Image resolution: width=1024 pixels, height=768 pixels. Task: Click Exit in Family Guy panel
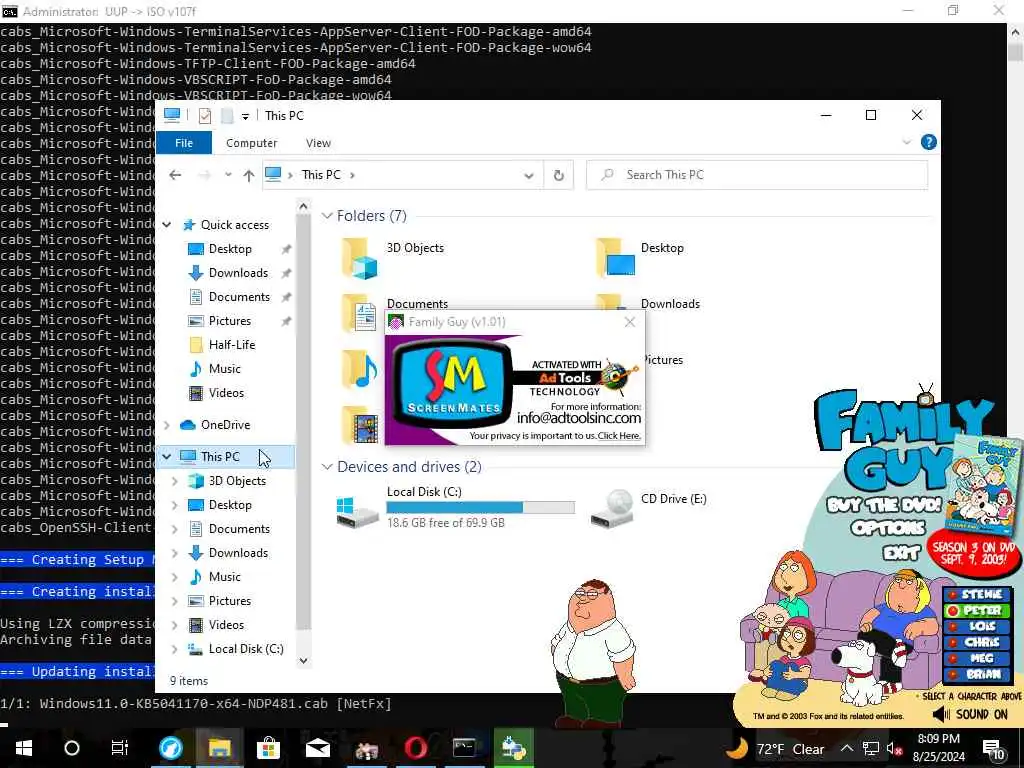pyautogui.click(x=901, y=553)
